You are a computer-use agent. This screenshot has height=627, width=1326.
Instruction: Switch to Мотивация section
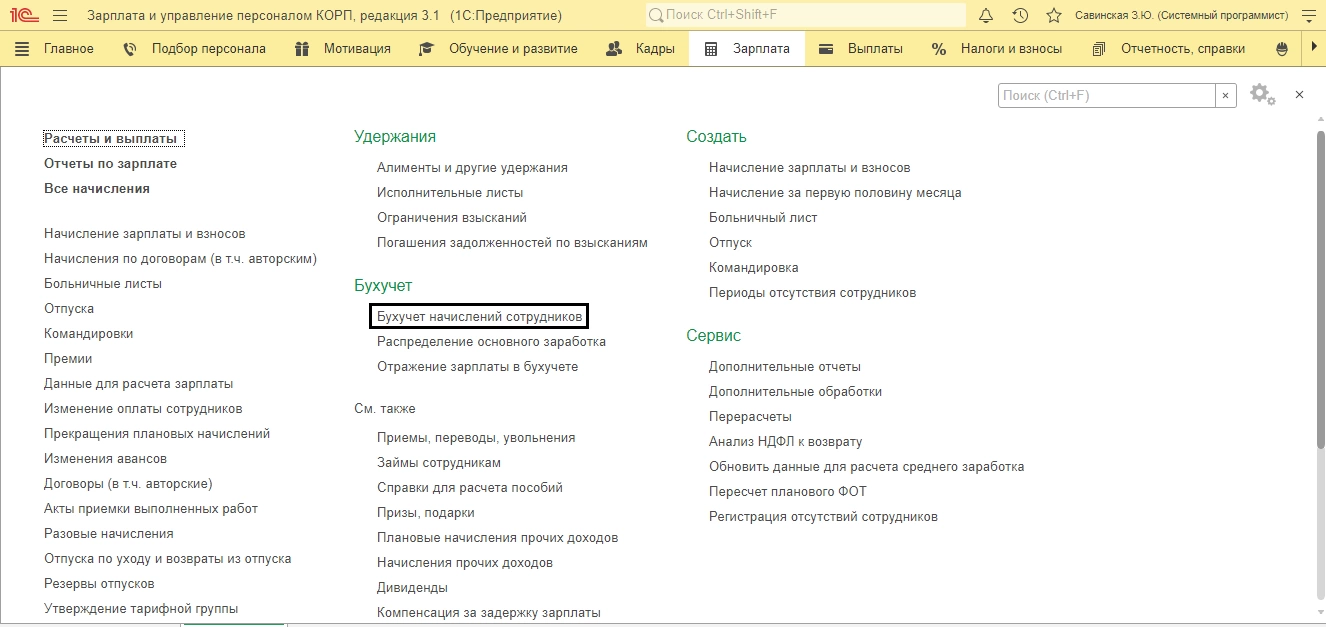coord(357,49)
